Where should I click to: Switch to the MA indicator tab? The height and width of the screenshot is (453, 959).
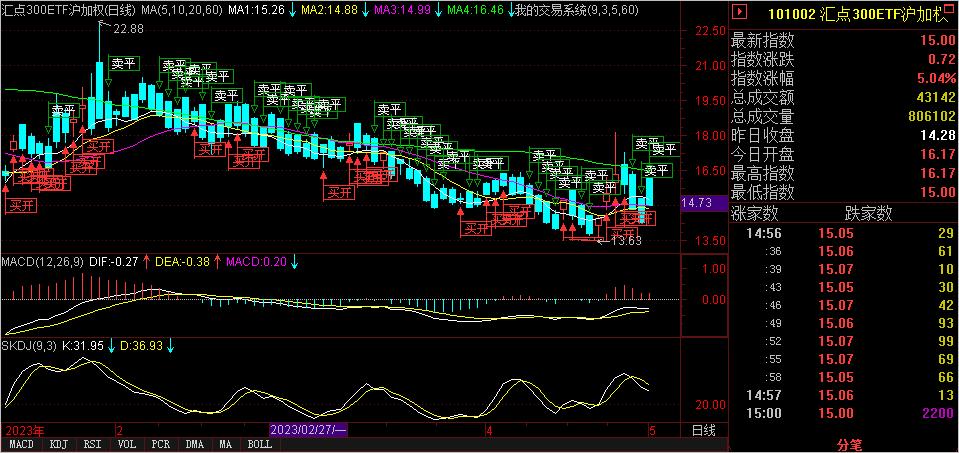coord(226,444)
